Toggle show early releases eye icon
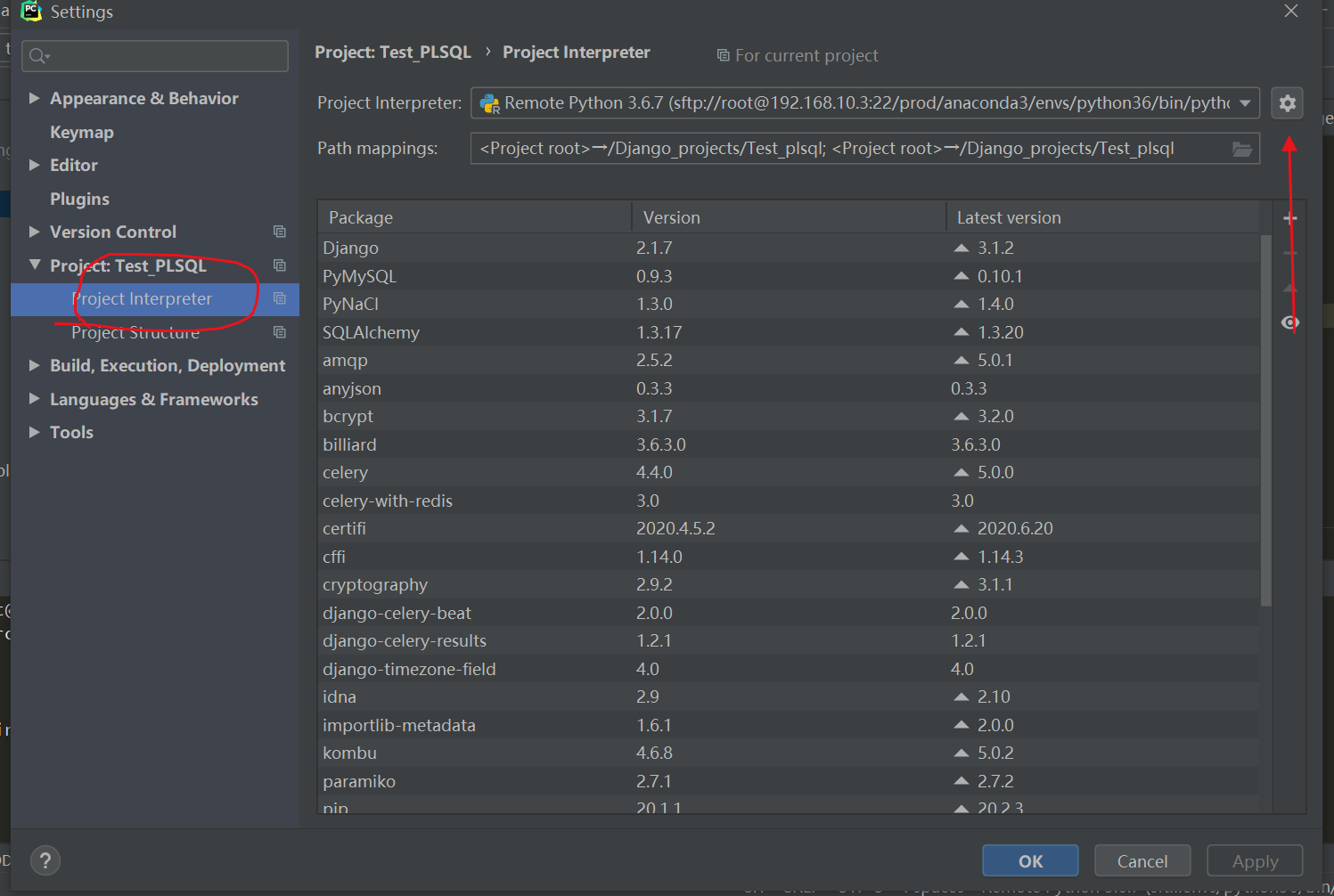Image resolution: width=1334 pixels, height=896 pixels. pyautogui.click(x=1289, y=322)
